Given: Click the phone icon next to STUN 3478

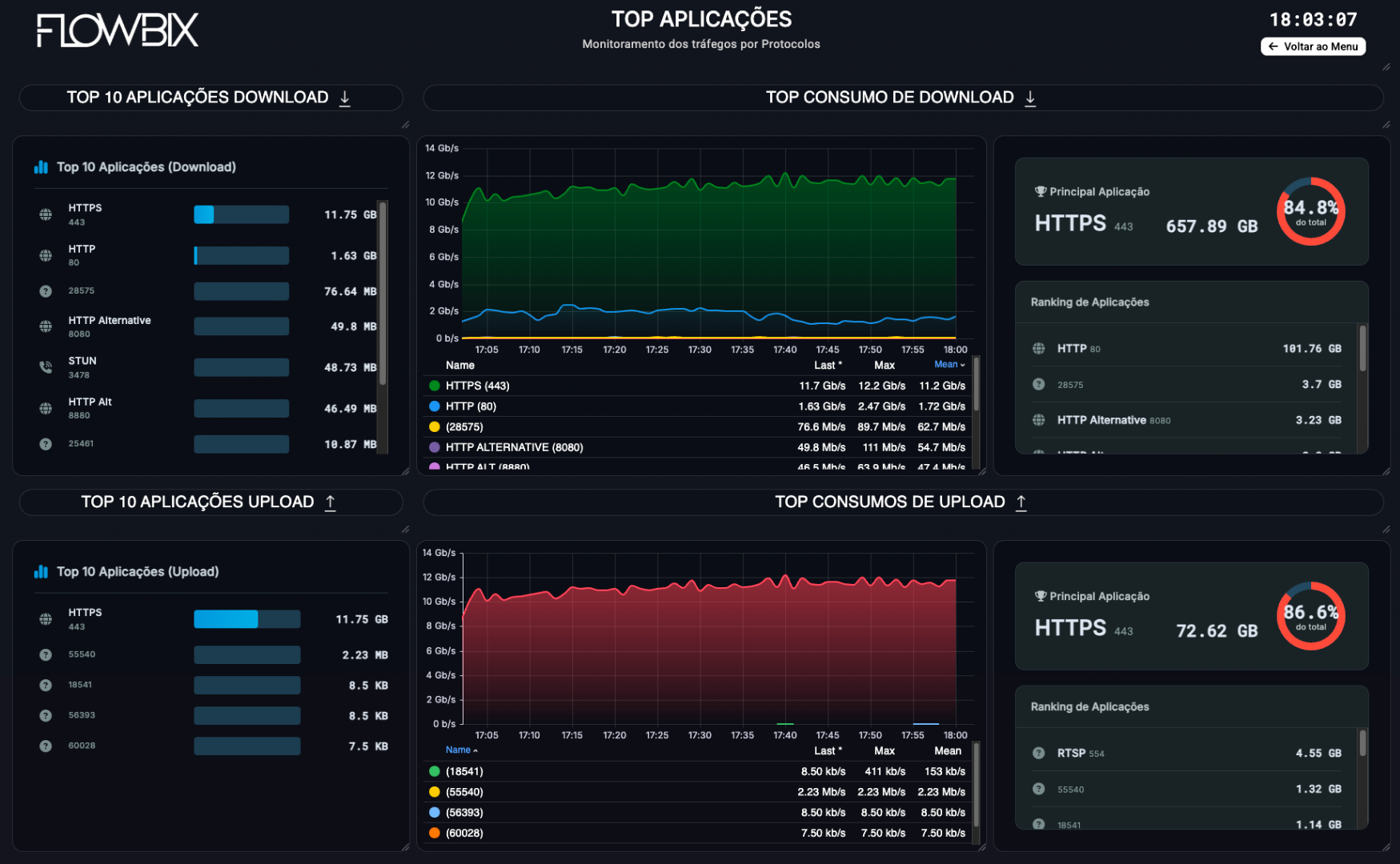Looking at the screenshot, I should click(x=46, y=366).
